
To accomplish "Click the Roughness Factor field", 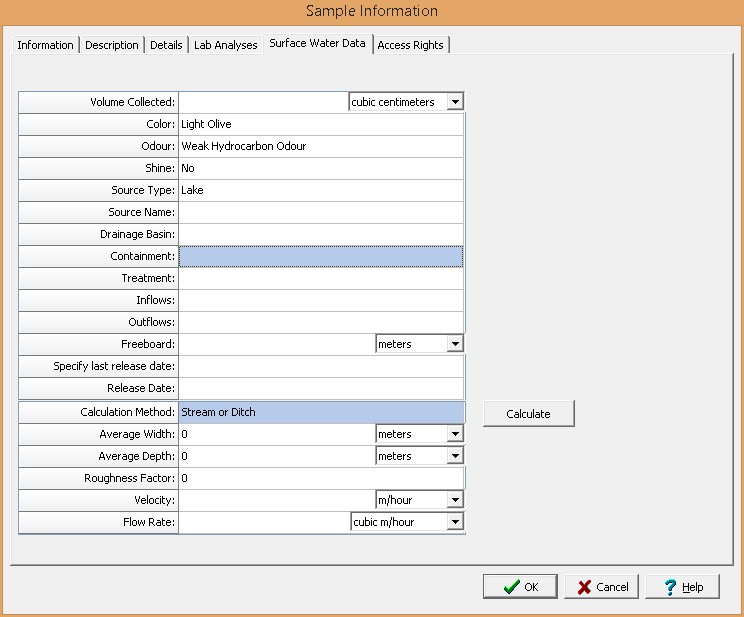I will click(320, 478).
